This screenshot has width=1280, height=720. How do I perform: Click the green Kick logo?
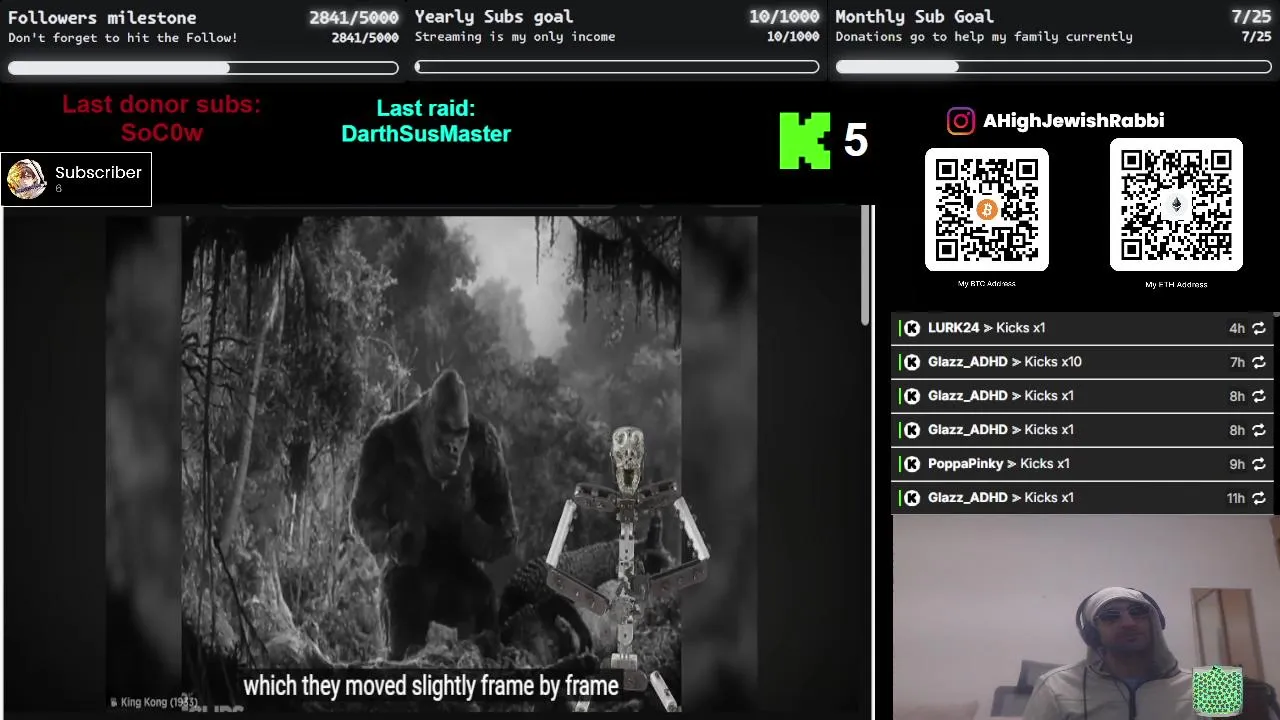(x=805, y=140)
